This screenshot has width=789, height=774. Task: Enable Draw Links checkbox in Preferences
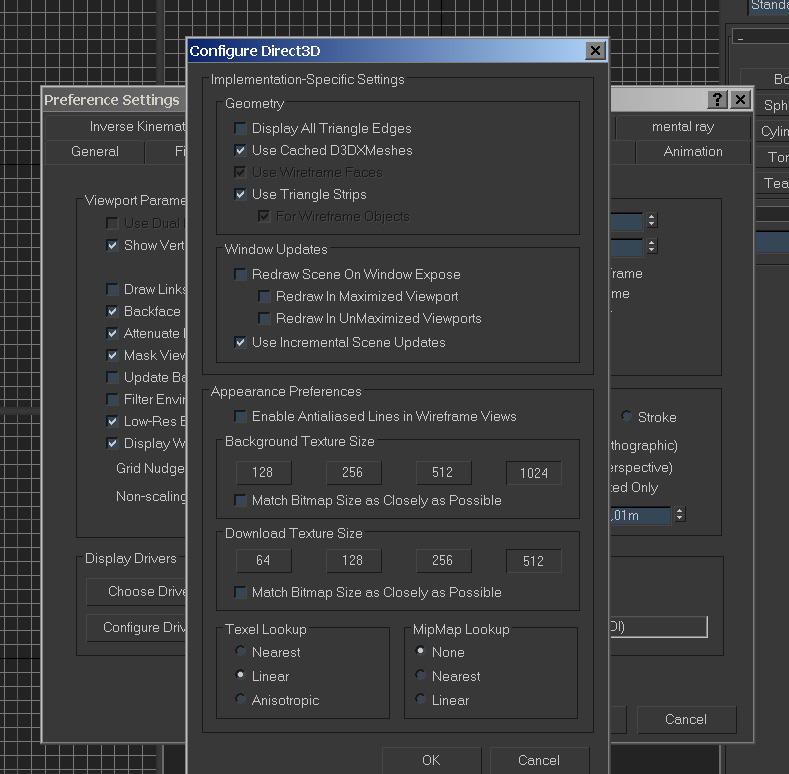(112, 289)
